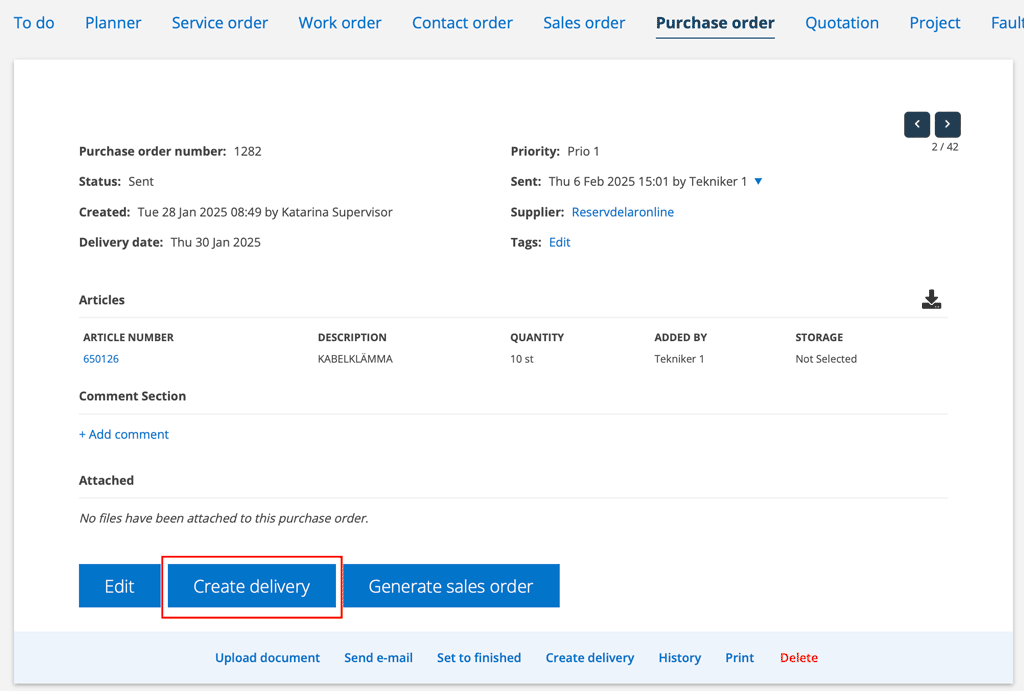Go to next purchase order arrow
Screen dimensions: 1024x691
[x=947, y=124]
